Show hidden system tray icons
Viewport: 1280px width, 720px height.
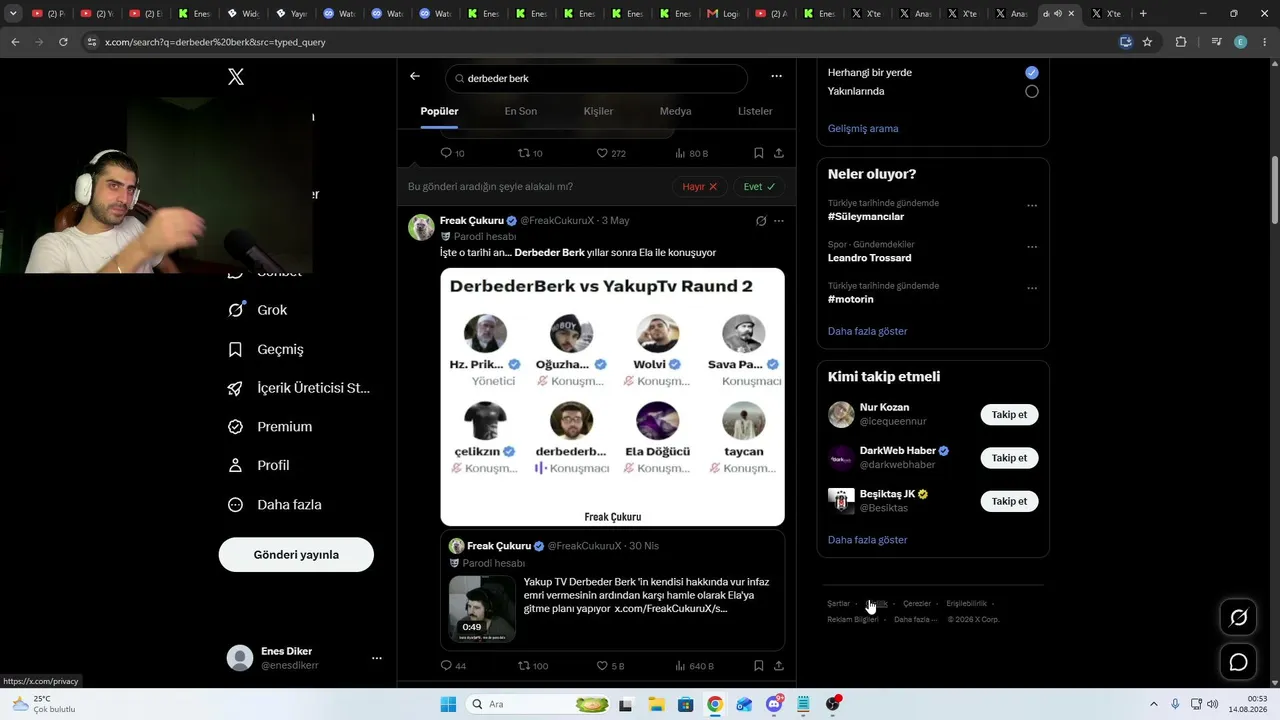[x=1155, y=704]
